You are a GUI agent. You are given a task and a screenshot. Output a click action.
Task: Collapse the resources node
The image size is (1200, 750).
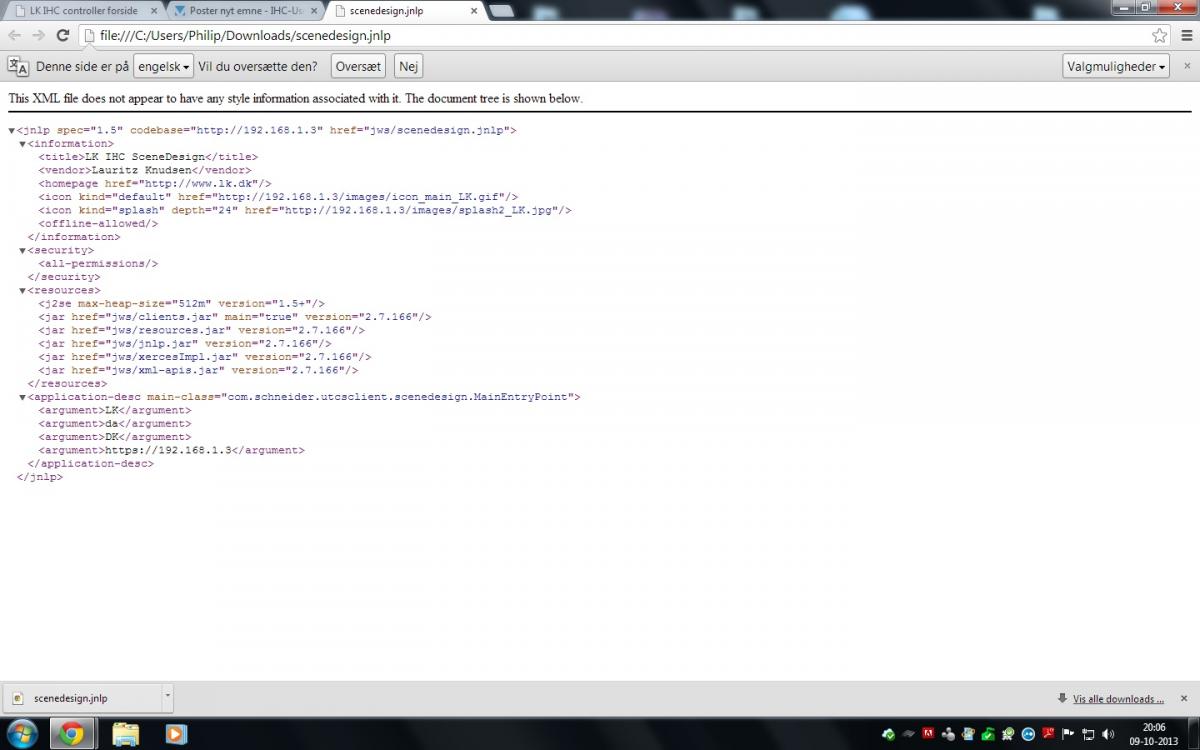[22, 291]
